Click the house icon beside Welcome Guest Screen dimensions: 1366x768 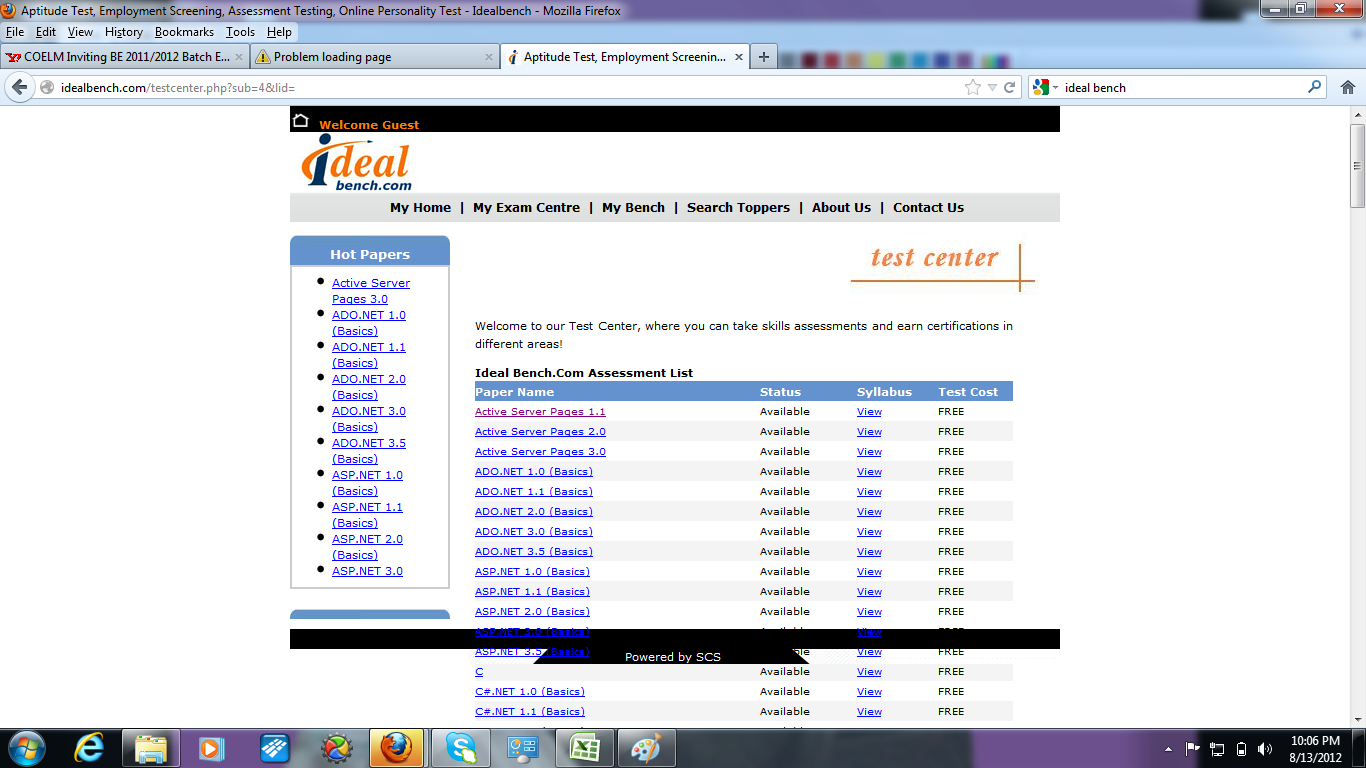(301, 121)
